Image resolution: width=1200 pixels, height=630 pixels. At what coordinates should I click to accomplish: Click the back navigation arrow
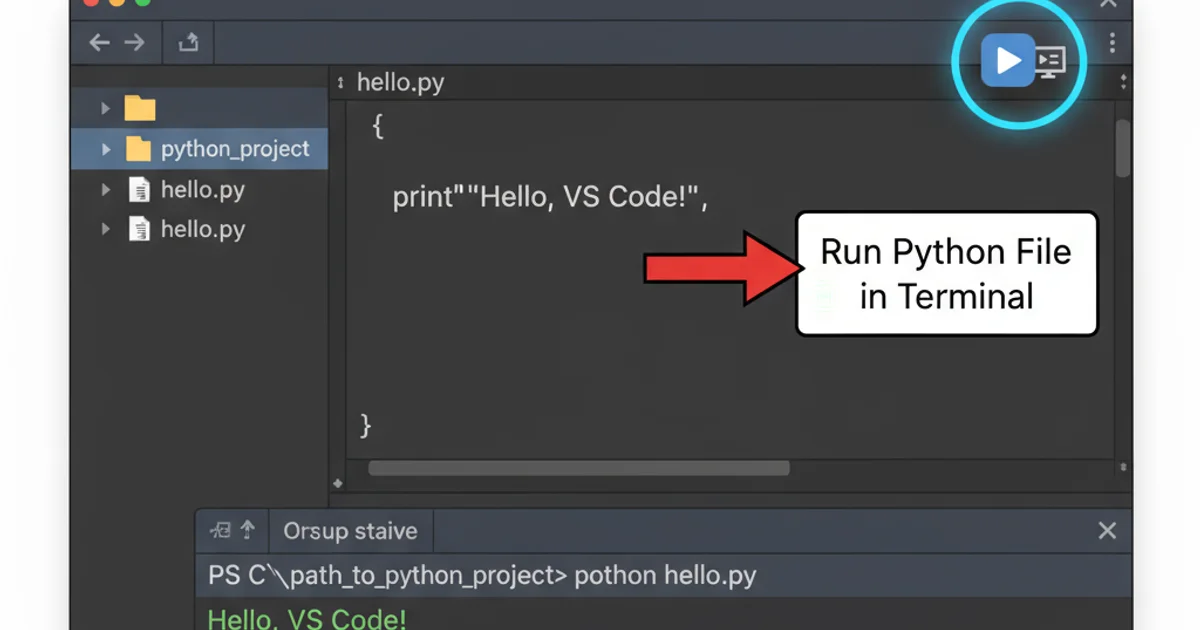pyautogui.click(x=98, y=42)
